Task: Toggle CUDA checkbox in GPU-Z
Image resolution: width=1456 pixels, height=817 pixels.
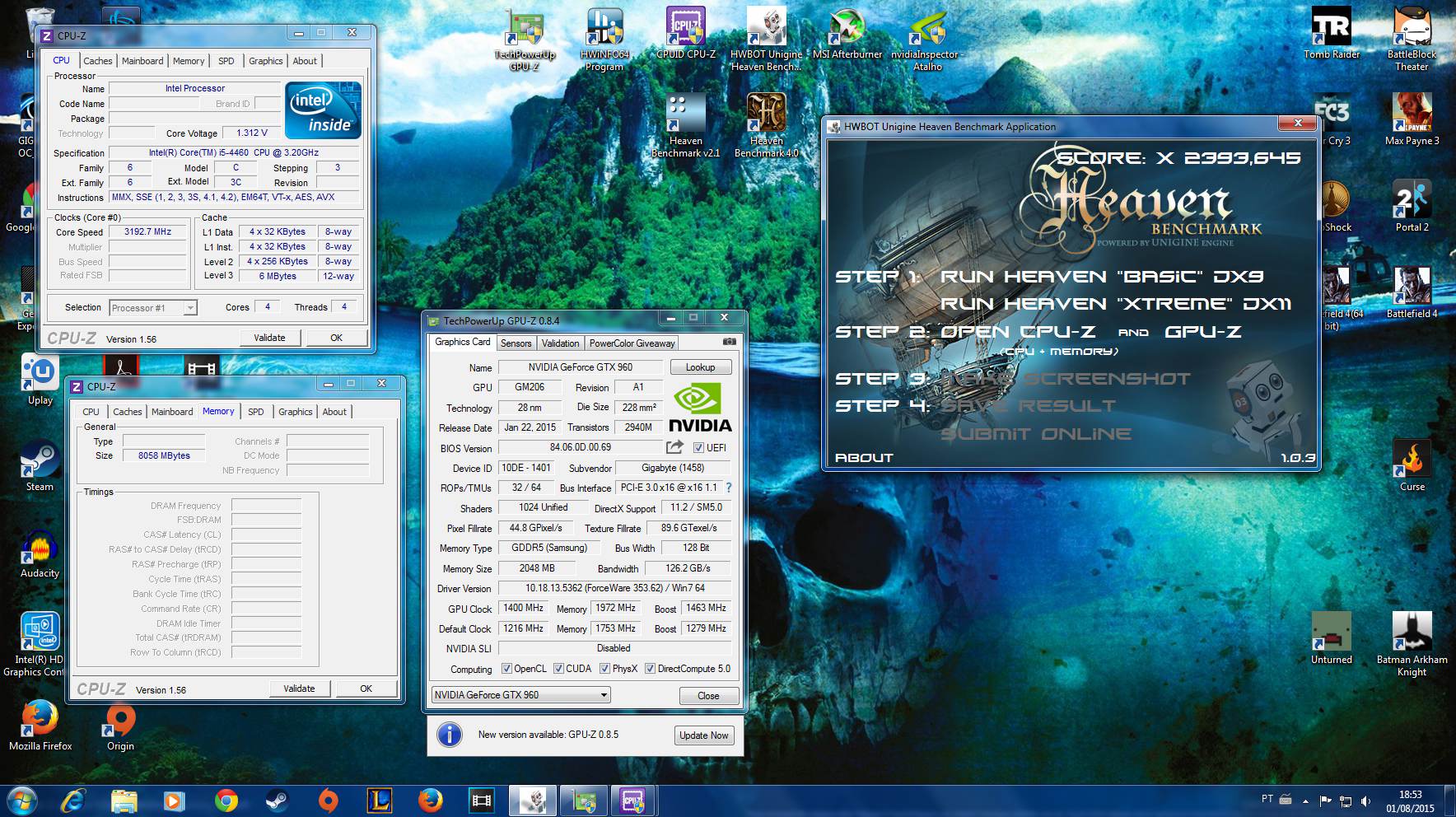Action: 558,669
